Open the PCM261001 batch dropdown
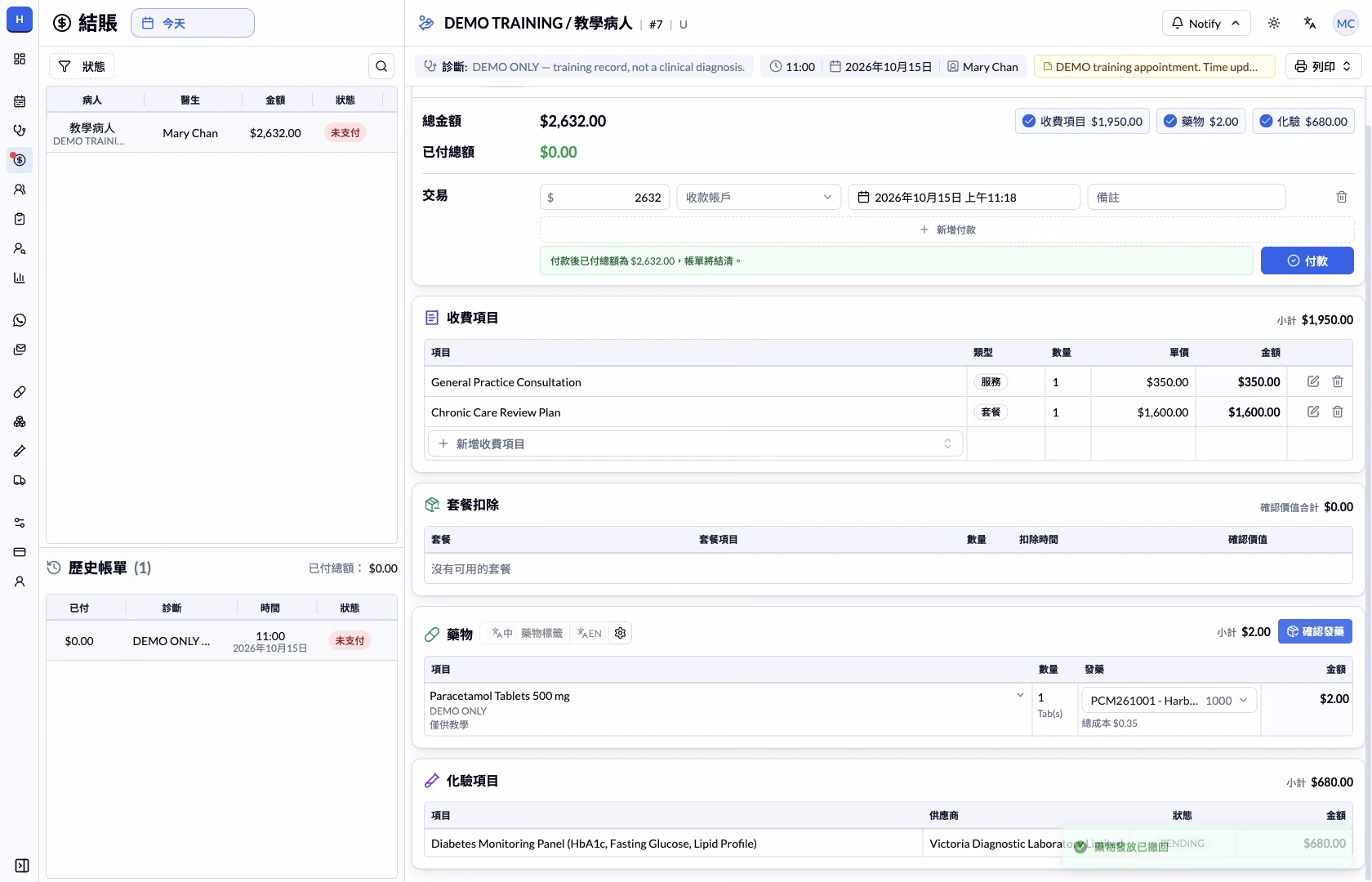 1169,700
